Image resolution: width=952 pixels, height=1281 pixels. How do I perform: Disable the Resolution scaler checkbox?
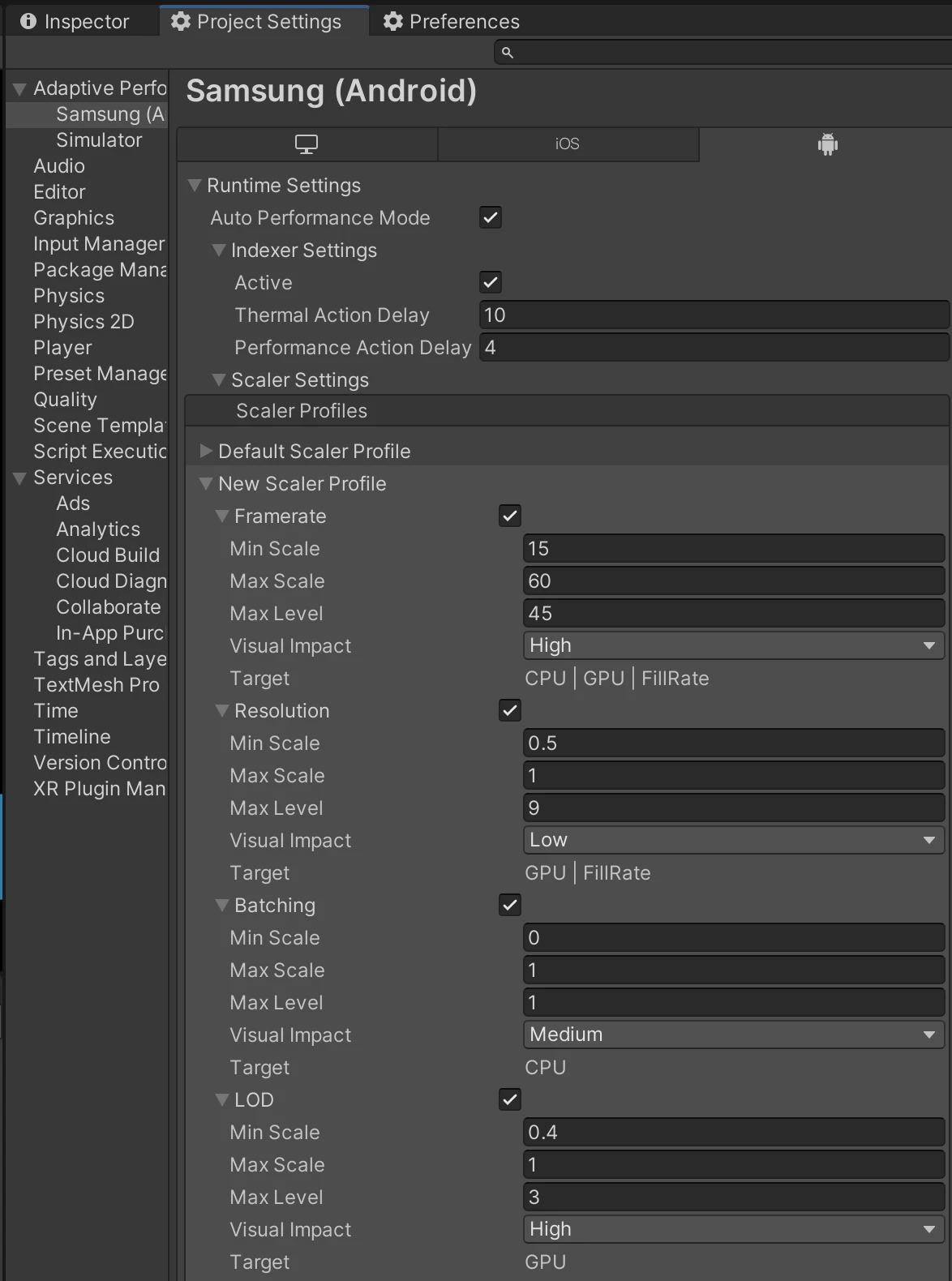click(x=510, y=710)
